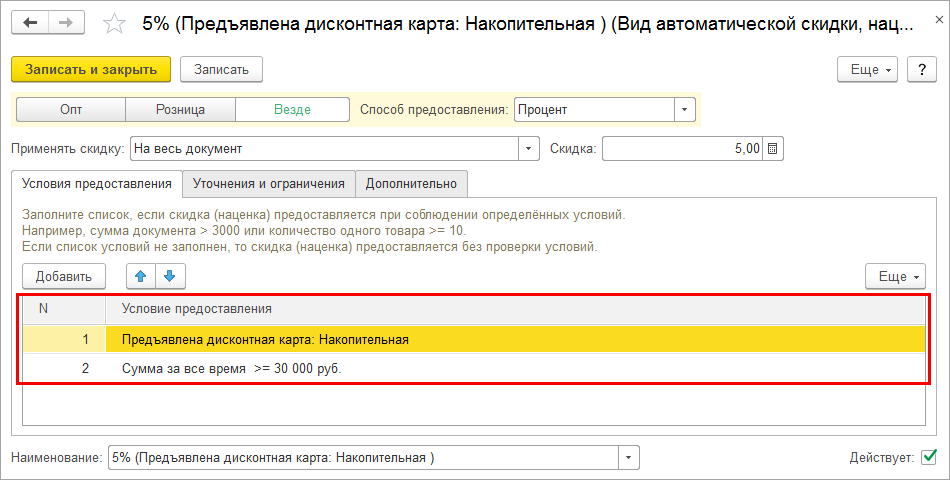Select the Розница toggle option
Screen dimensions: 950x480
pos(181,110)
